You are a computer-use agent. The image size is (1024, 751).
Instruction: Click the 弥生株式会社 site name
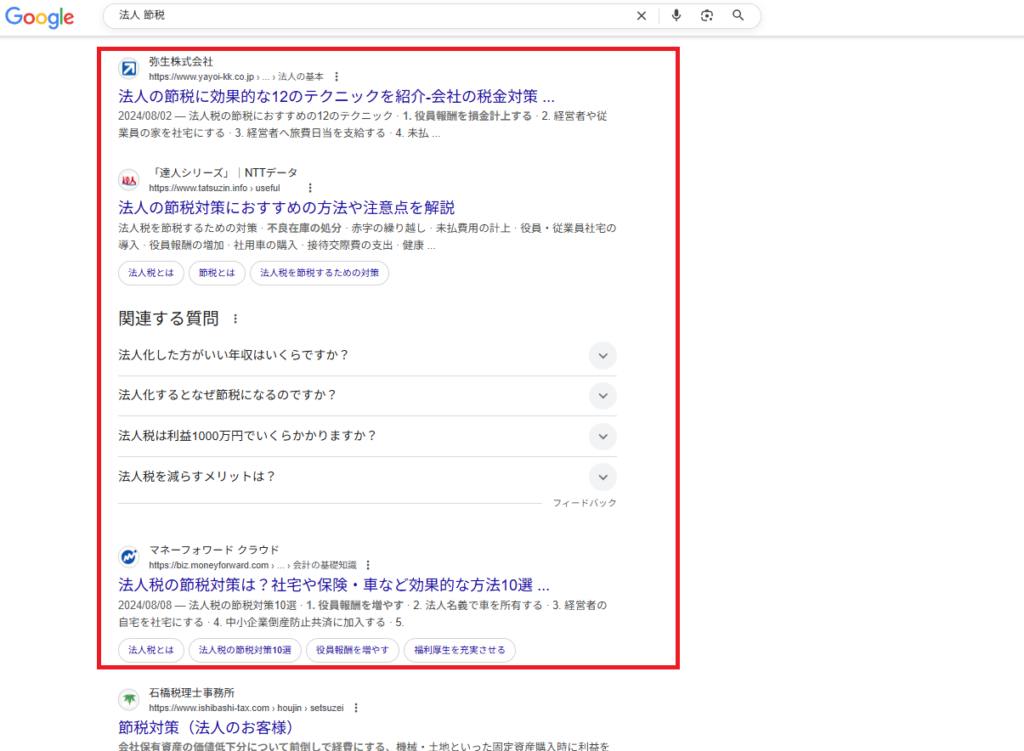[x=181, y=61]
